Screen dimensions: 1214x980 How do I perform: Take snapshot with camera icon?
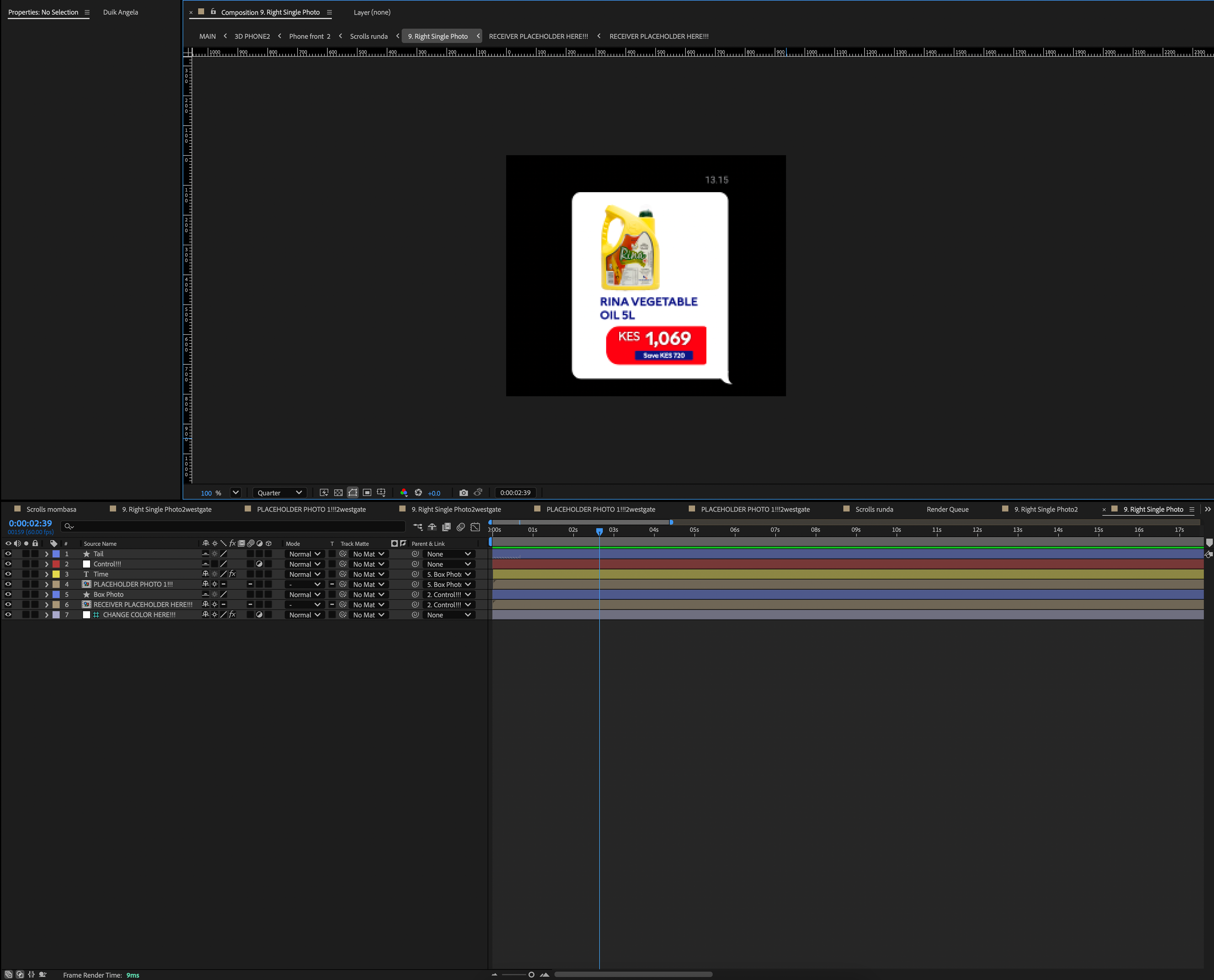tap(463, 492)
